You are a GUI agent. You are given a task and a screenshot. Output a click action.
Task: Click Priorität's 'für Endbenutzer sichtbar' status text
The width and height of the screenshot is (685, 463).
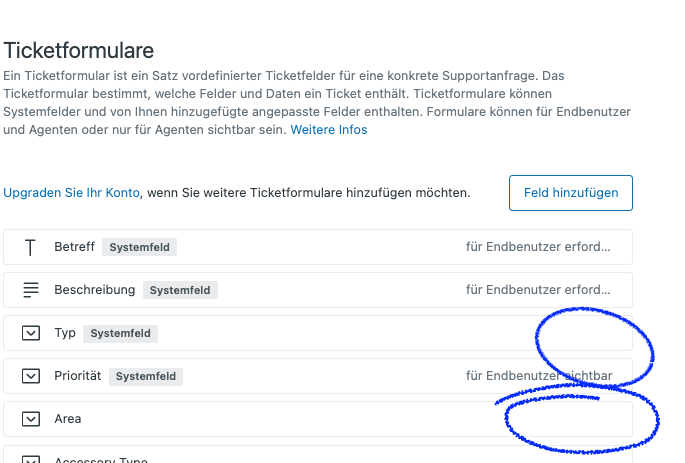(538, 376)
